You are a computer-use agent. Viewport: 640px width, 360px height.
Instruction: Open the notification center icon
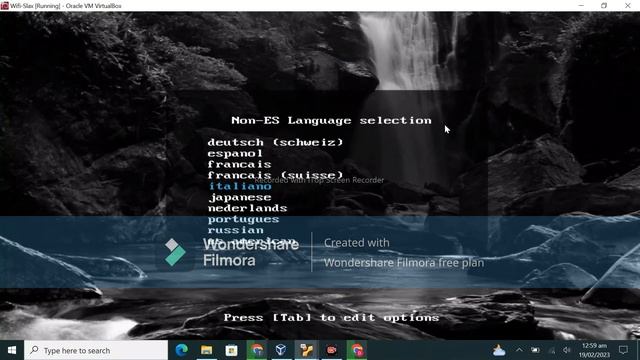(x=623, y=350)
